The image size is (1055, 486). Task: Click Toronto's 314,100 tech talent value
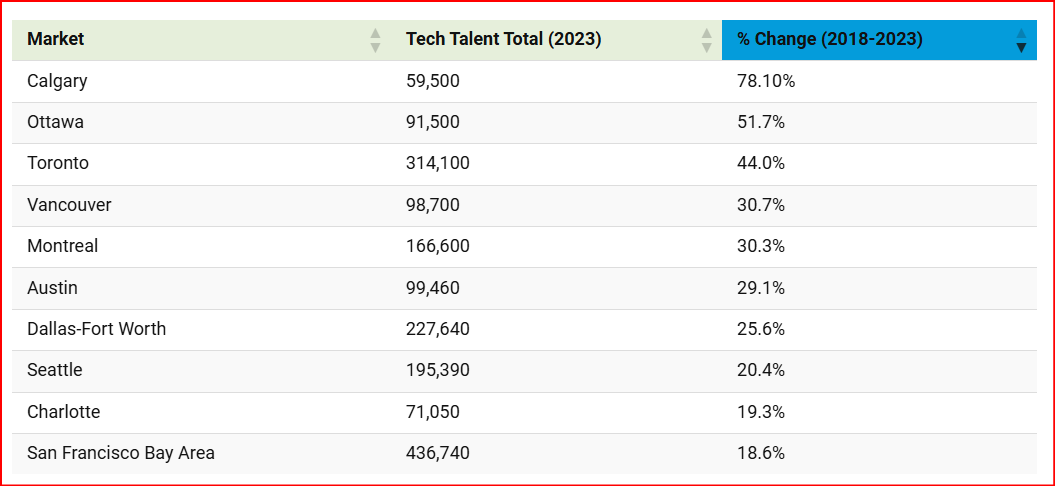438,163
